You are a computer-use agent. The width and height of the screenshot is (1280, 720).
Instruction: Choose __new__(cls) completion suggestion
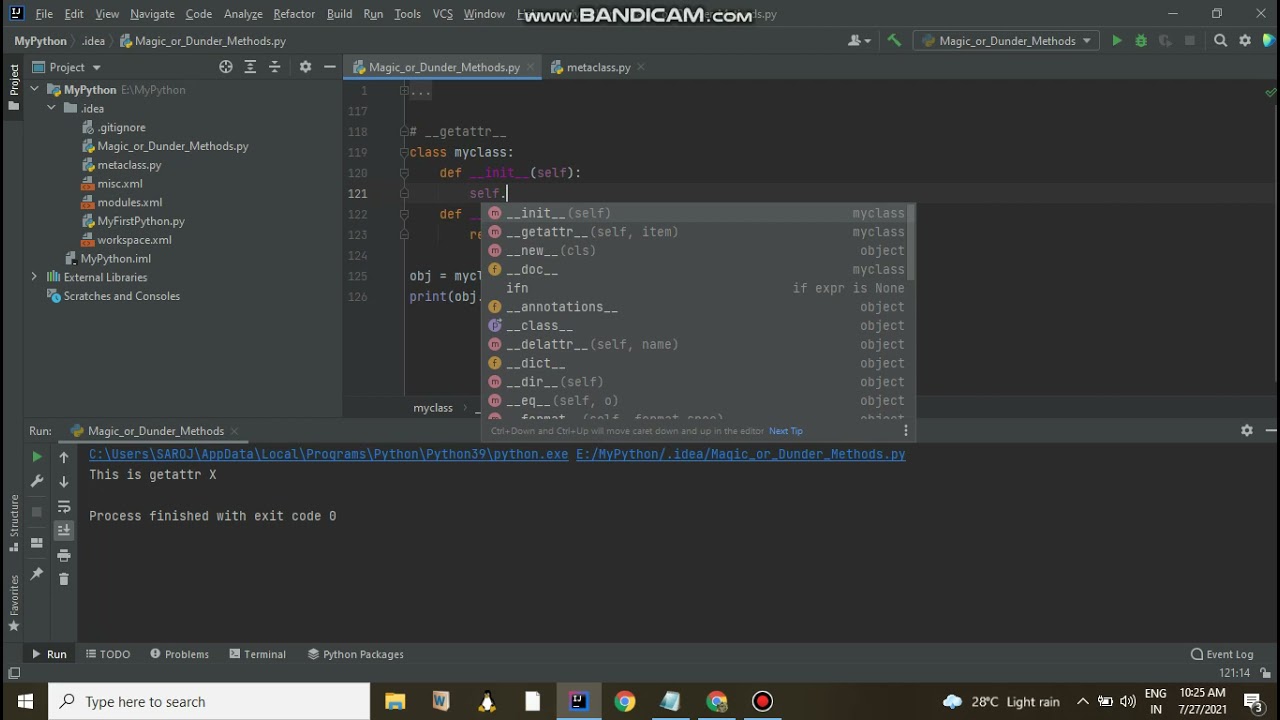tap(697, 251)
